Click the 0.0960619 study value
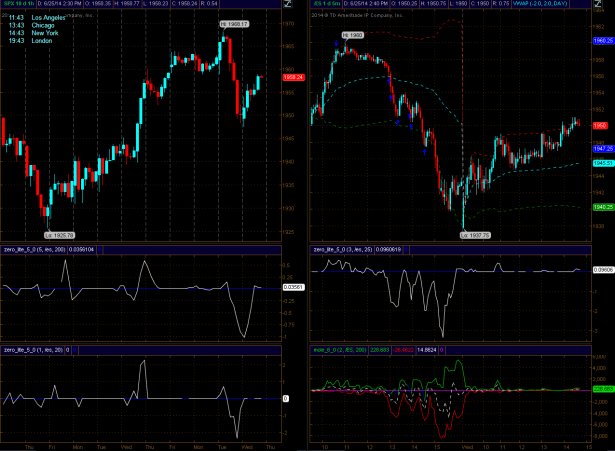The width and height of the screenshot is (615, 451). pos(389,249)
